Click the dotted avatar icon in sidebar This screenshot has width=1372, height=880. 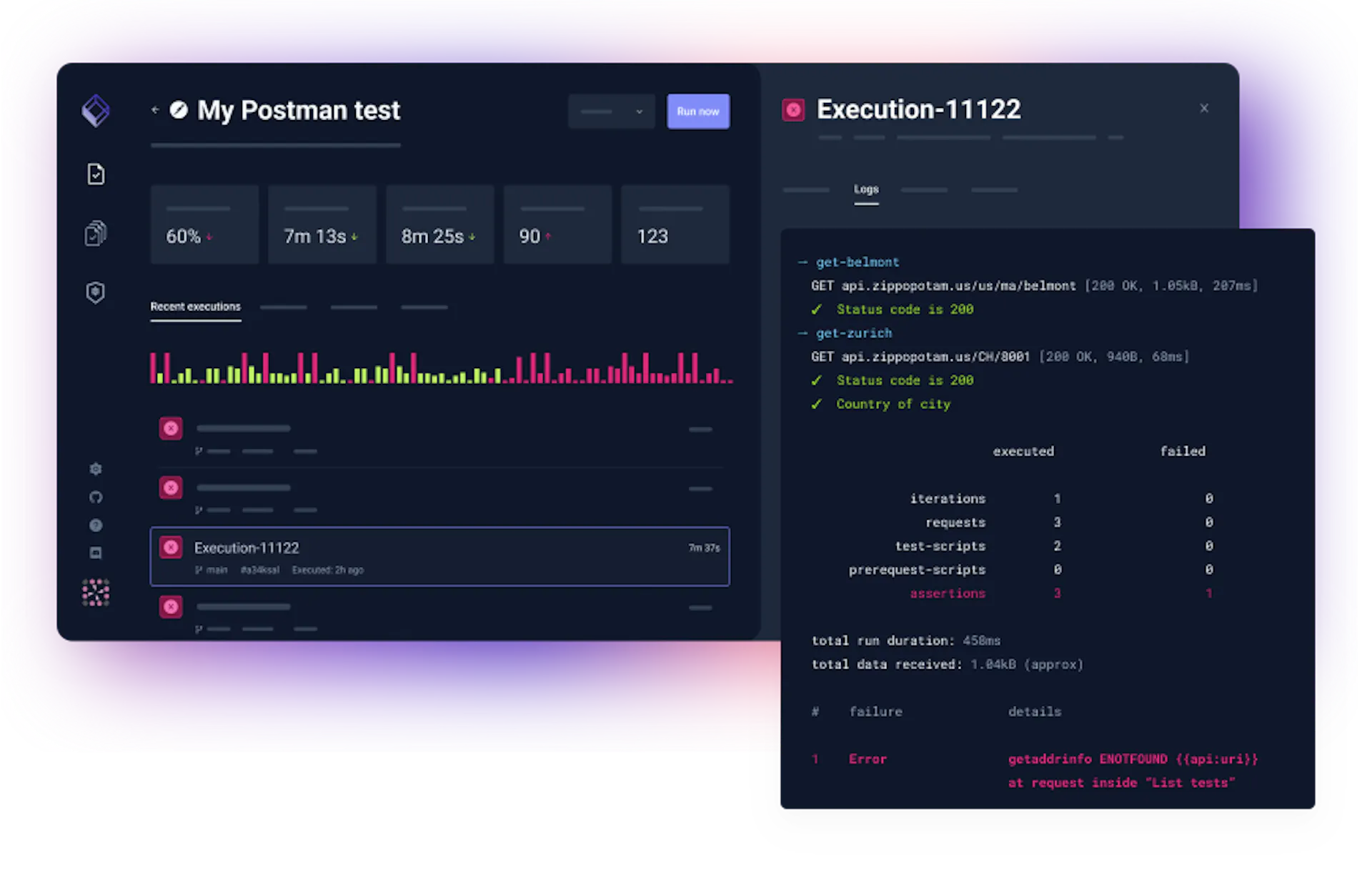96,593
